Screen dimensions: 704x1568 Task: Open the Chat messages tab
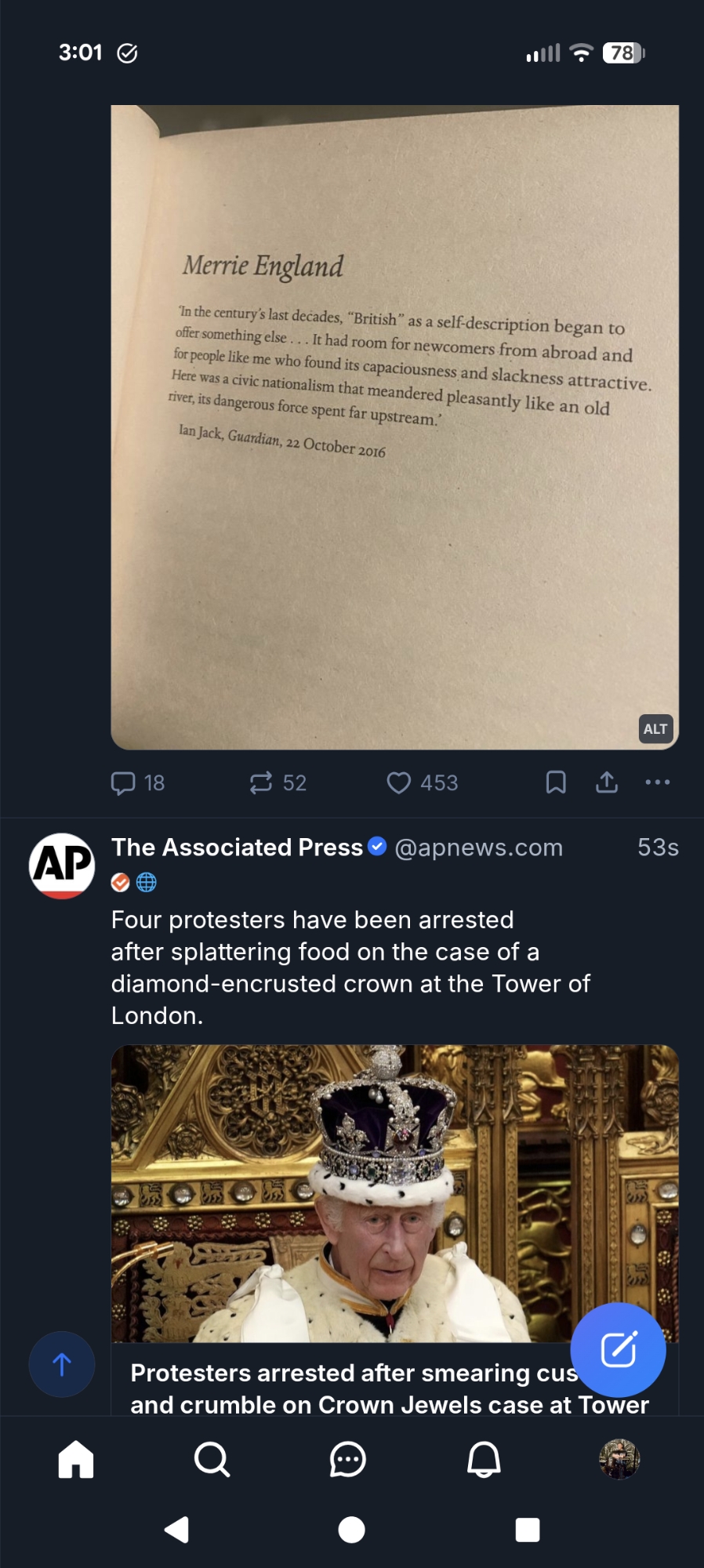[x=348, y=1460]
